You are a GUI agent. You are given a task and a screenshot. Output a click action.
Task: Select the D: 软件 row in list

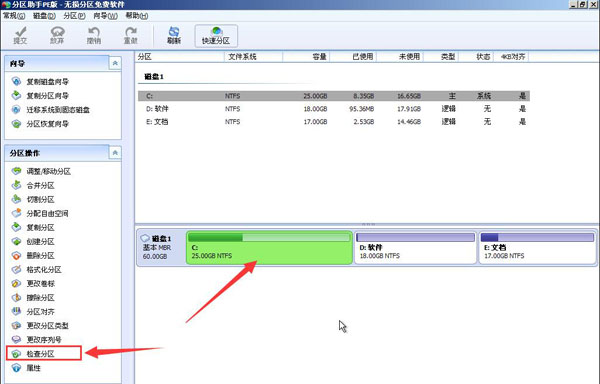pyautogui.click(x=334, y=109)
